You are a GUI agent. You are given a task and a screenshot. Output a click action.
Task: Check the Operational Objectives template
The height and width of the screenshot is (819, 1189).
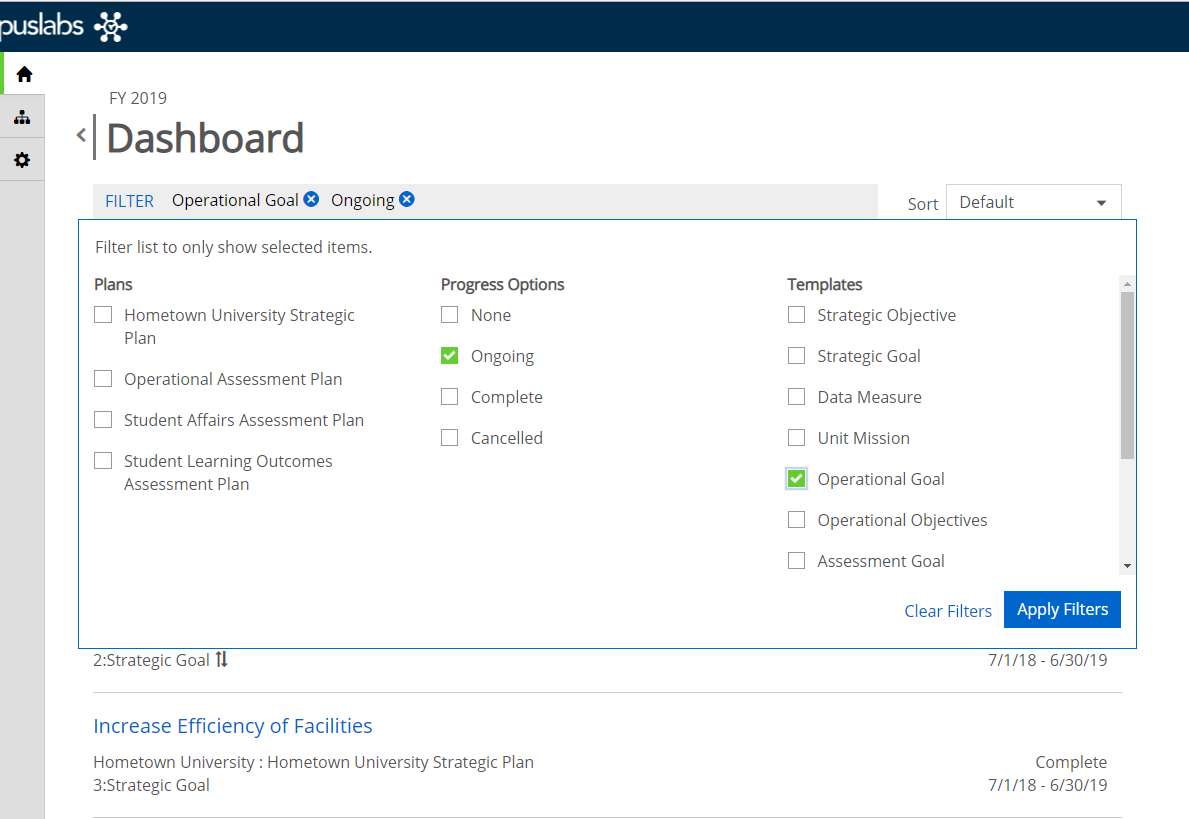[x=796, y=519]
